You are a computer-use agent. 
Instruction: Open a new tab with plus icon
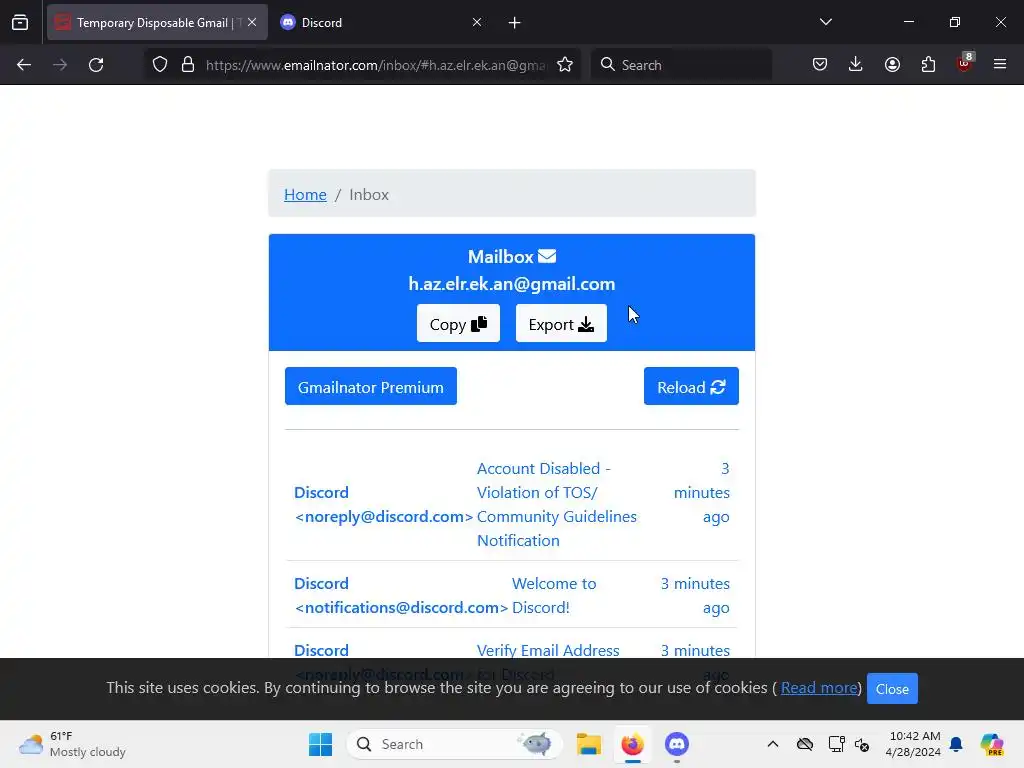515,23
